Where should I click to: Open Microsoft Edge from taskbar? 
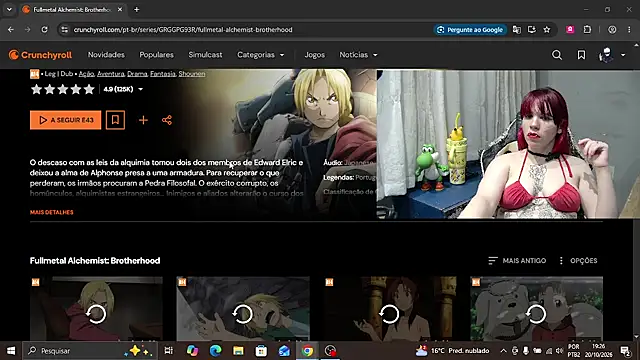coord(215,351)
